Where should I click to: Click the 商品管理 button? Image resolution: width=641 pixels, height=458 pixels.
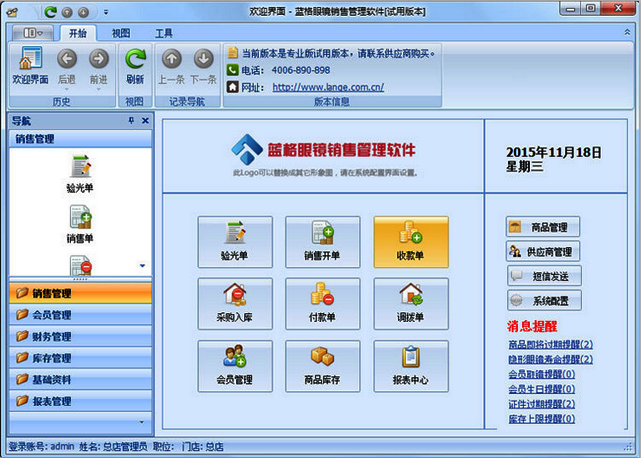(543, 227)
